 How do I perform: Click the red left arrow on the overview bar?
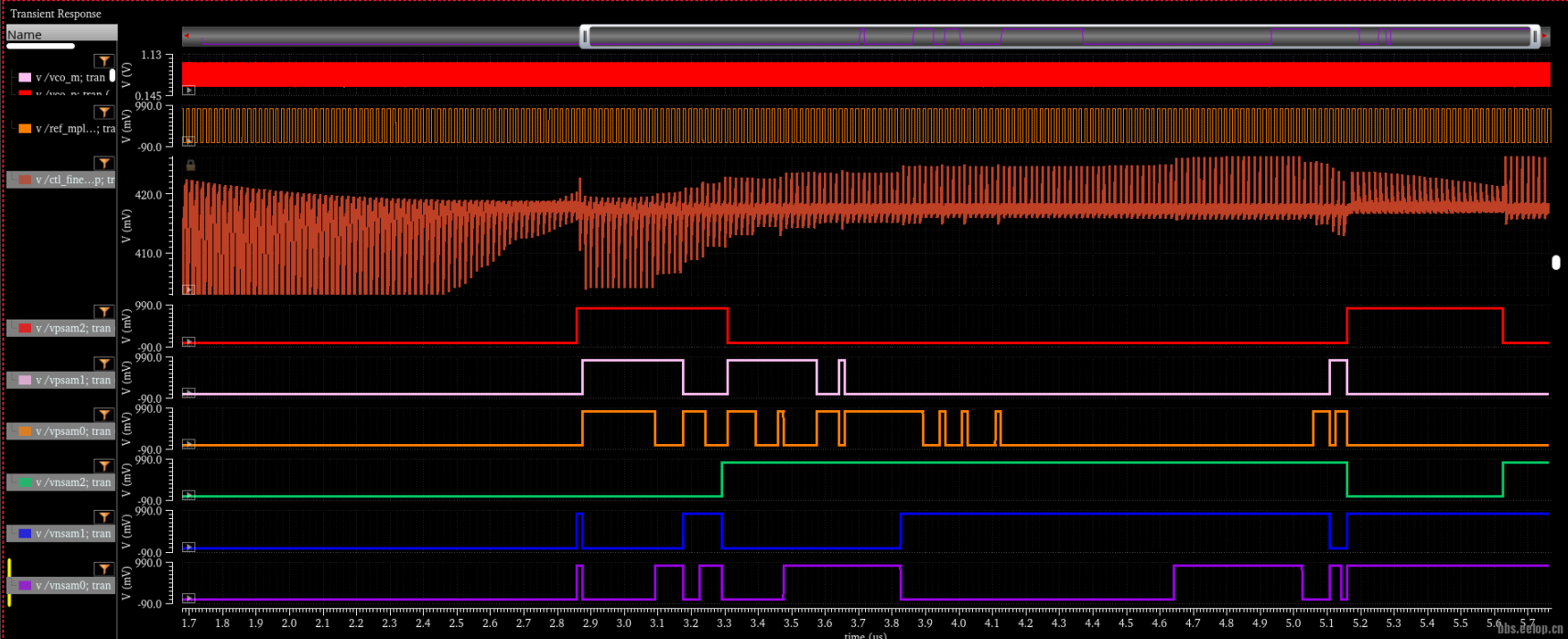click(187, 37)
